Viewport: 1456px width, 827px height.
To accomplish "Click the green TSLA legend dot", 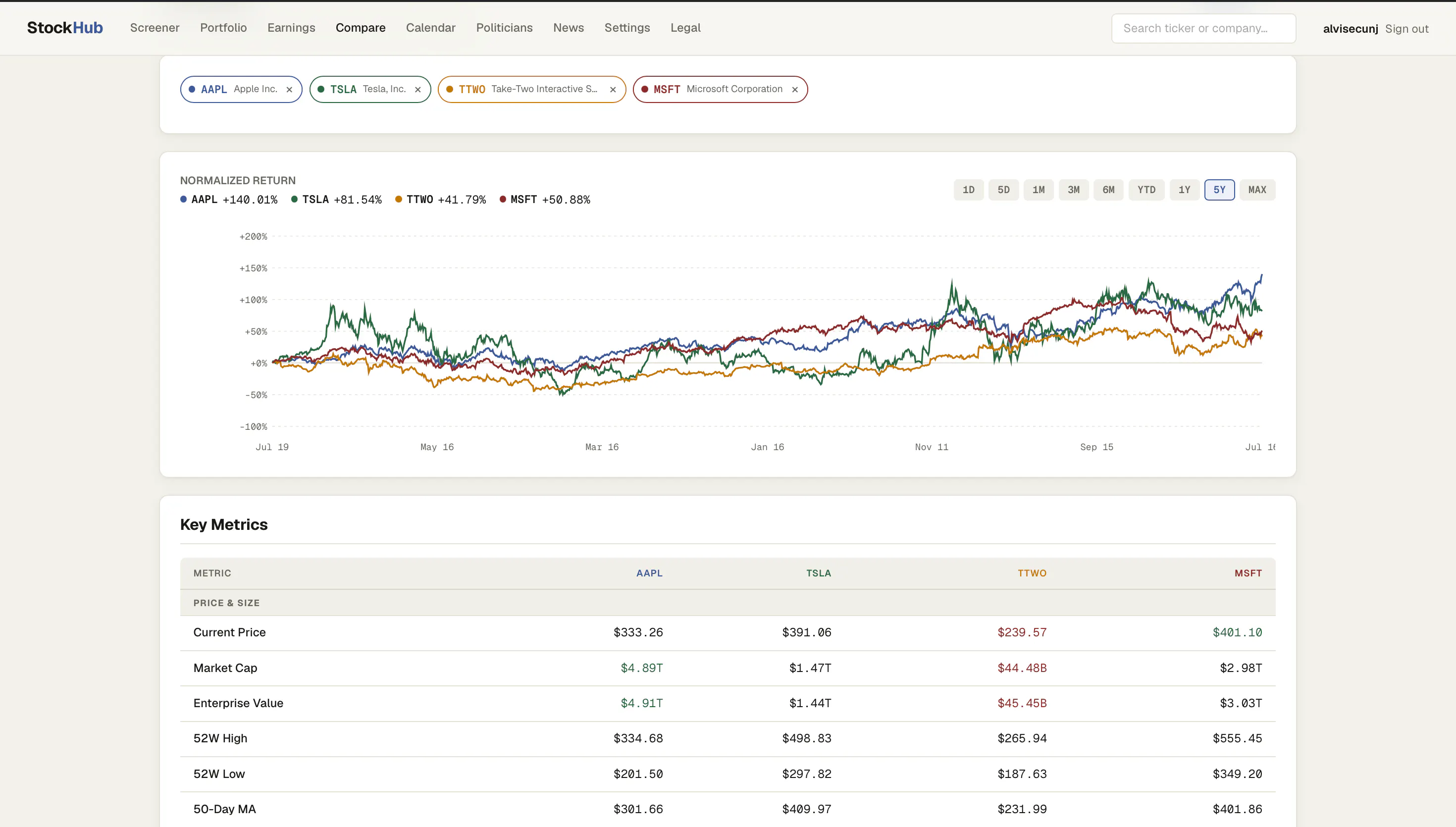I will tap(294, 200).
